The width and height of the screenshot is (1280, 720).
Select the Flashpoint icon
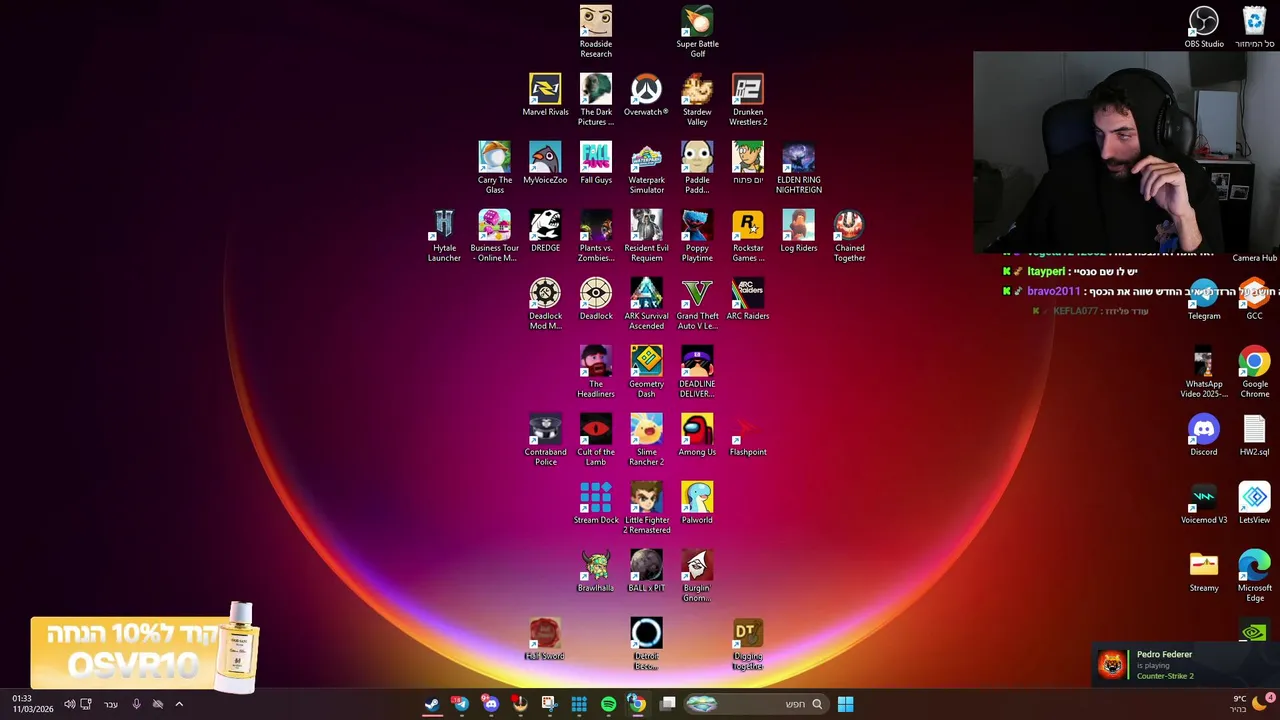click(748, 435)
